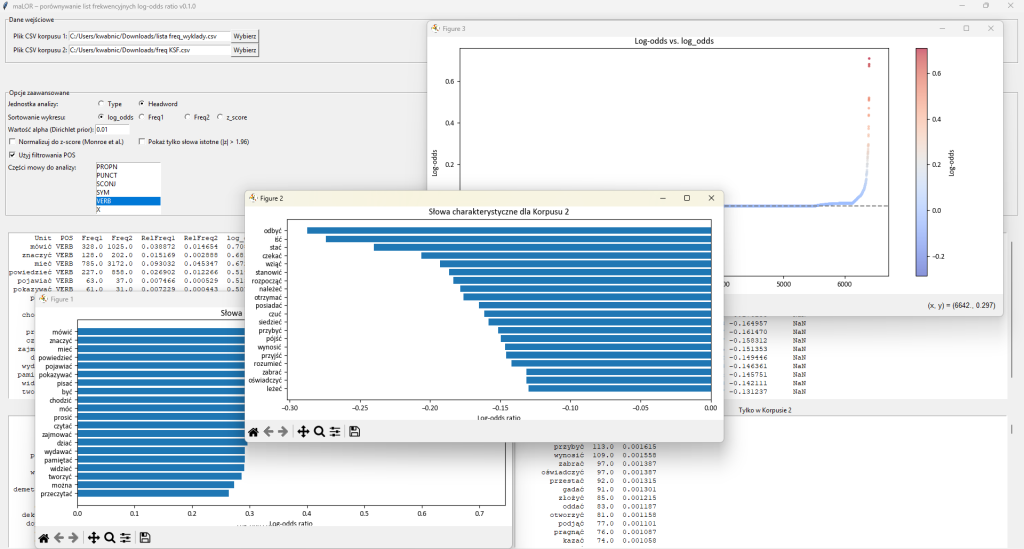Click the 'Słowa charakterystyczne dla Korpusu 2' chart title
The height and width of the screenshot is (549, 1024).
tap(498, 212)
